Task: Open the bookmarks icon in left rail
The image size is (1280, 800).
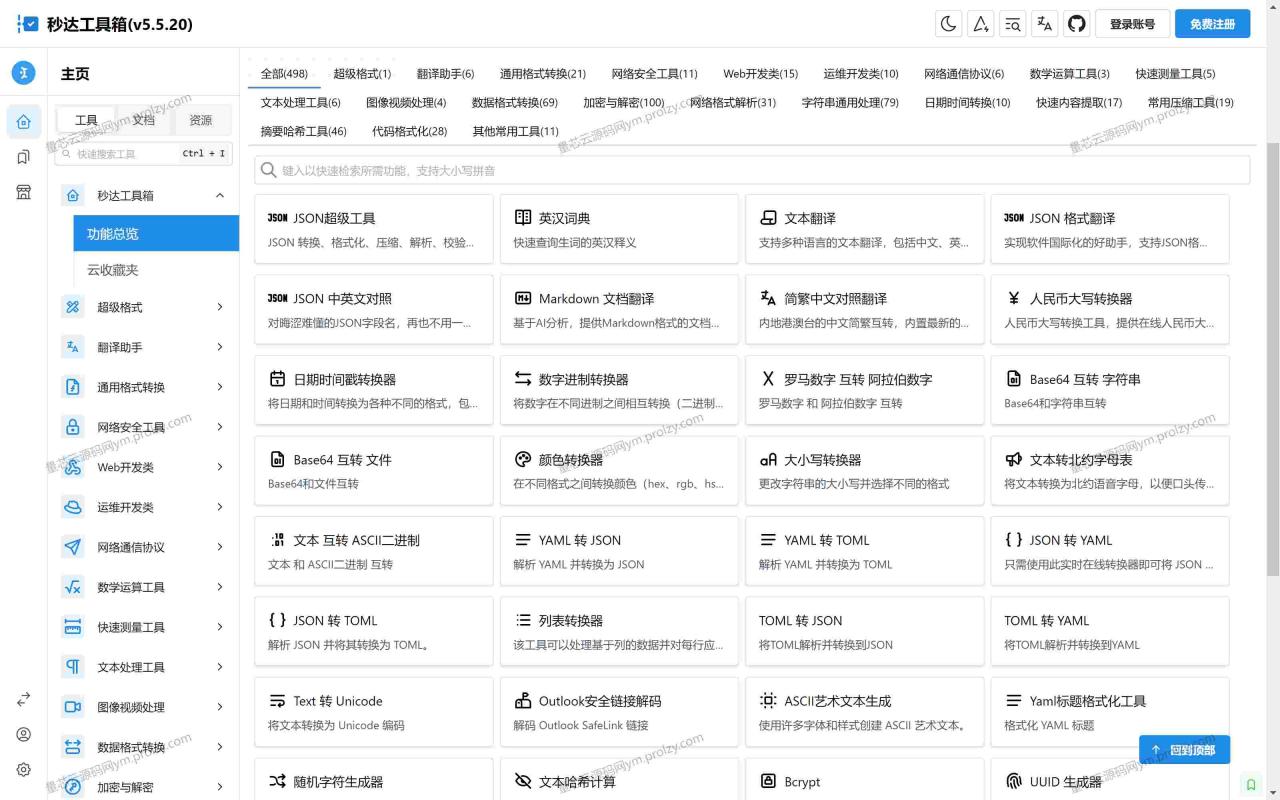Action: pyautogui.click(x=23, y=157)
